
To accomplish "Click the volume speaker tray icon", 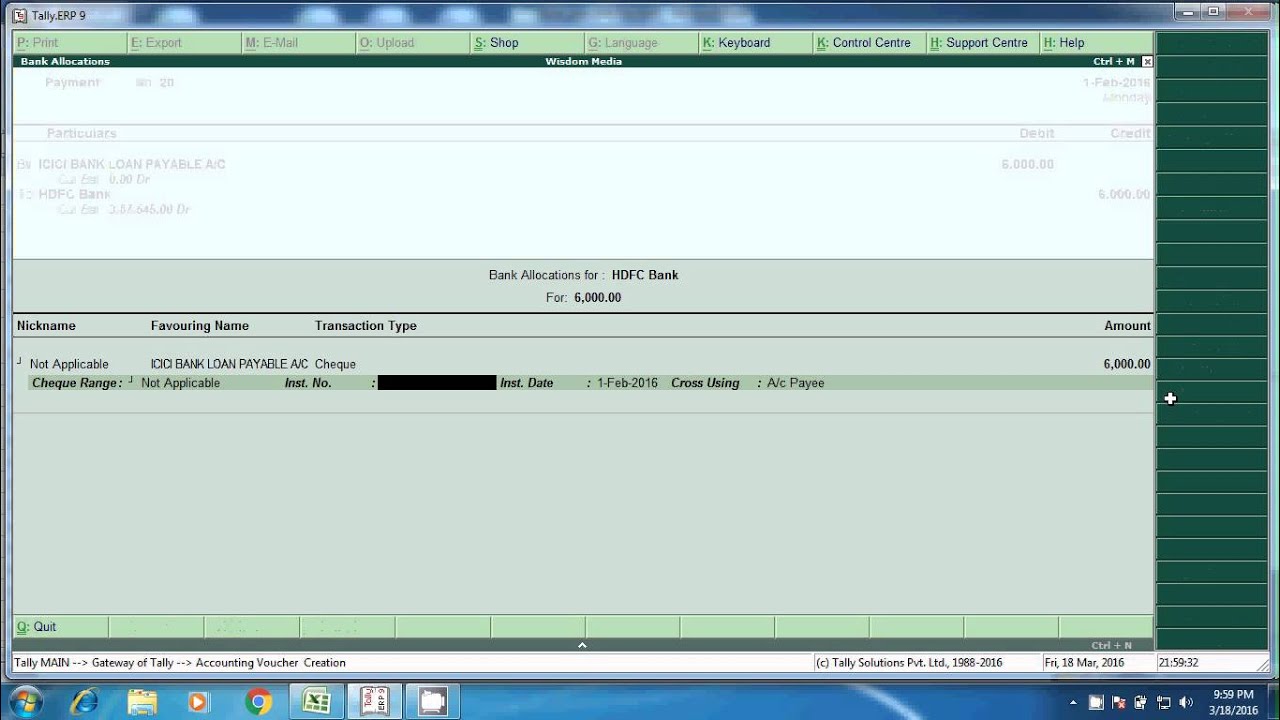I will coord(1186,702).
